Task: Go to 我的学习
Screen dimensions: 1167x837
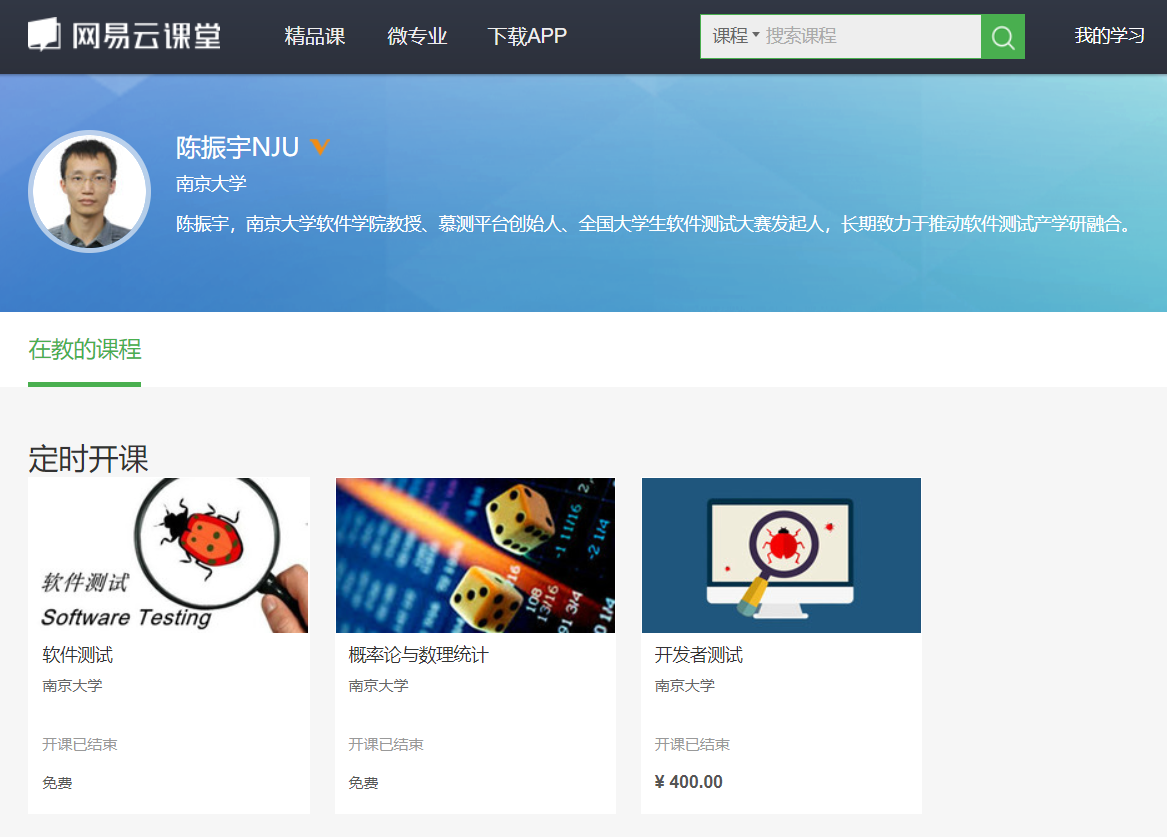Action: coord(1109,36)
